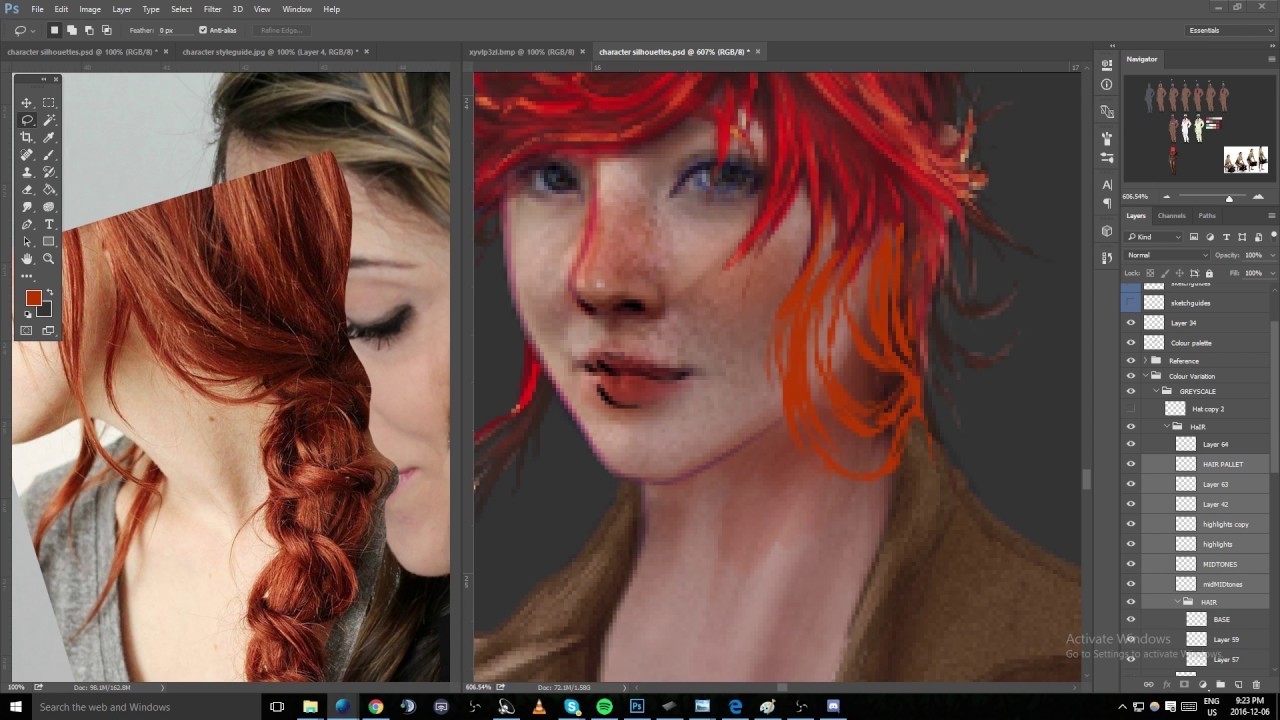Screen dimensions: 1280x720
Task: Click the Navigator zoom slider handle
Action: (1229, 198)
